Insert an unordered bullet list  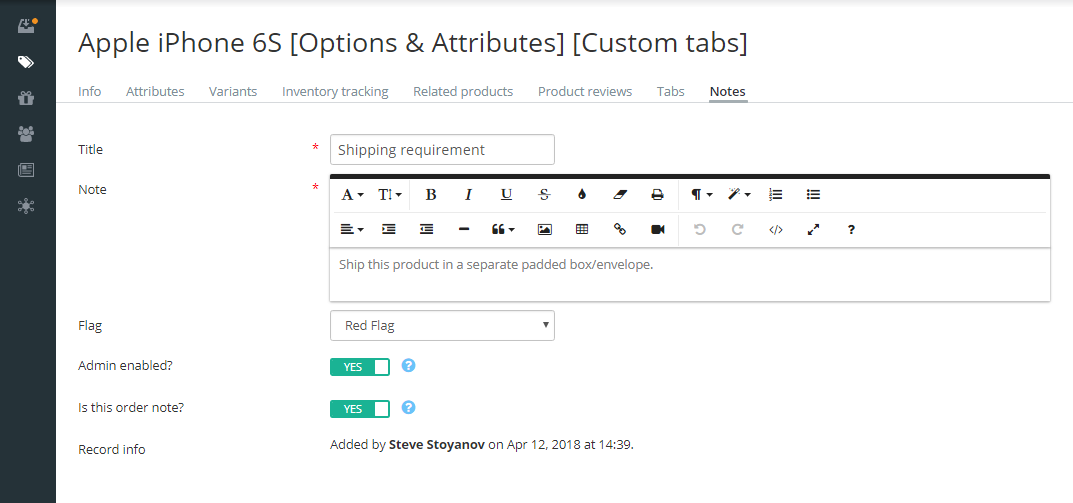[813, 195]
